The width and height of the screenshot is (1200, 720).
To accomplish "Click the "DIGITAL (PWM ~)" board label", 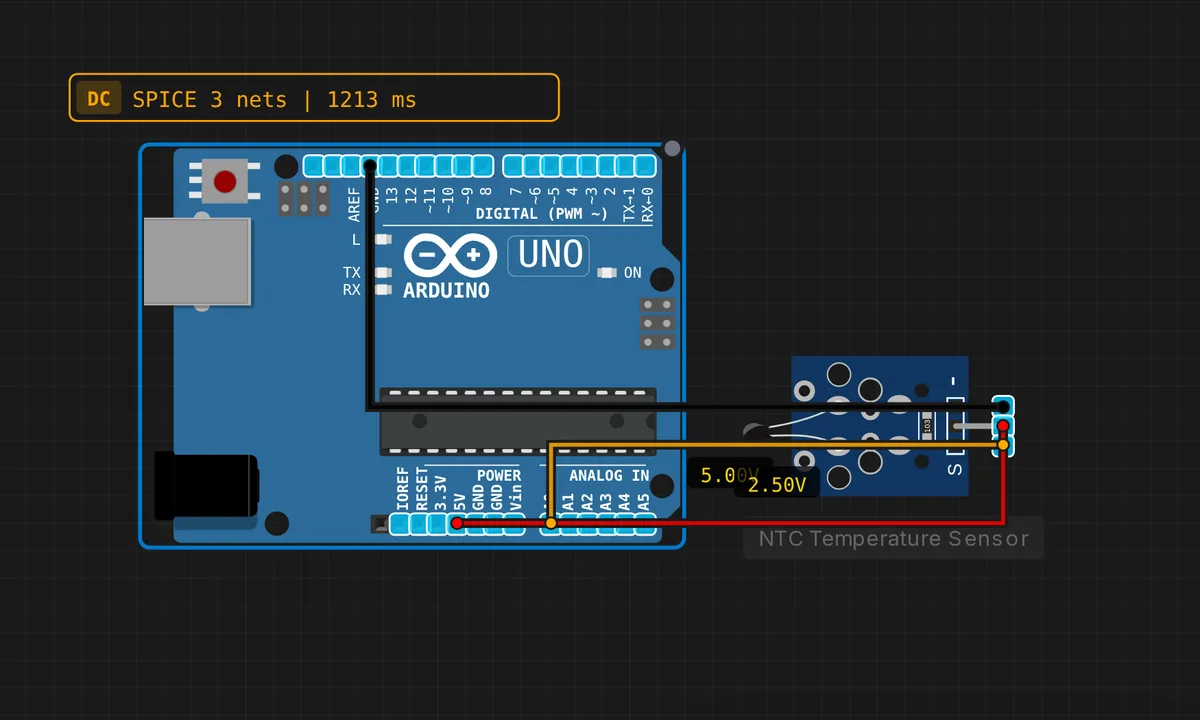I will point(541,214).
